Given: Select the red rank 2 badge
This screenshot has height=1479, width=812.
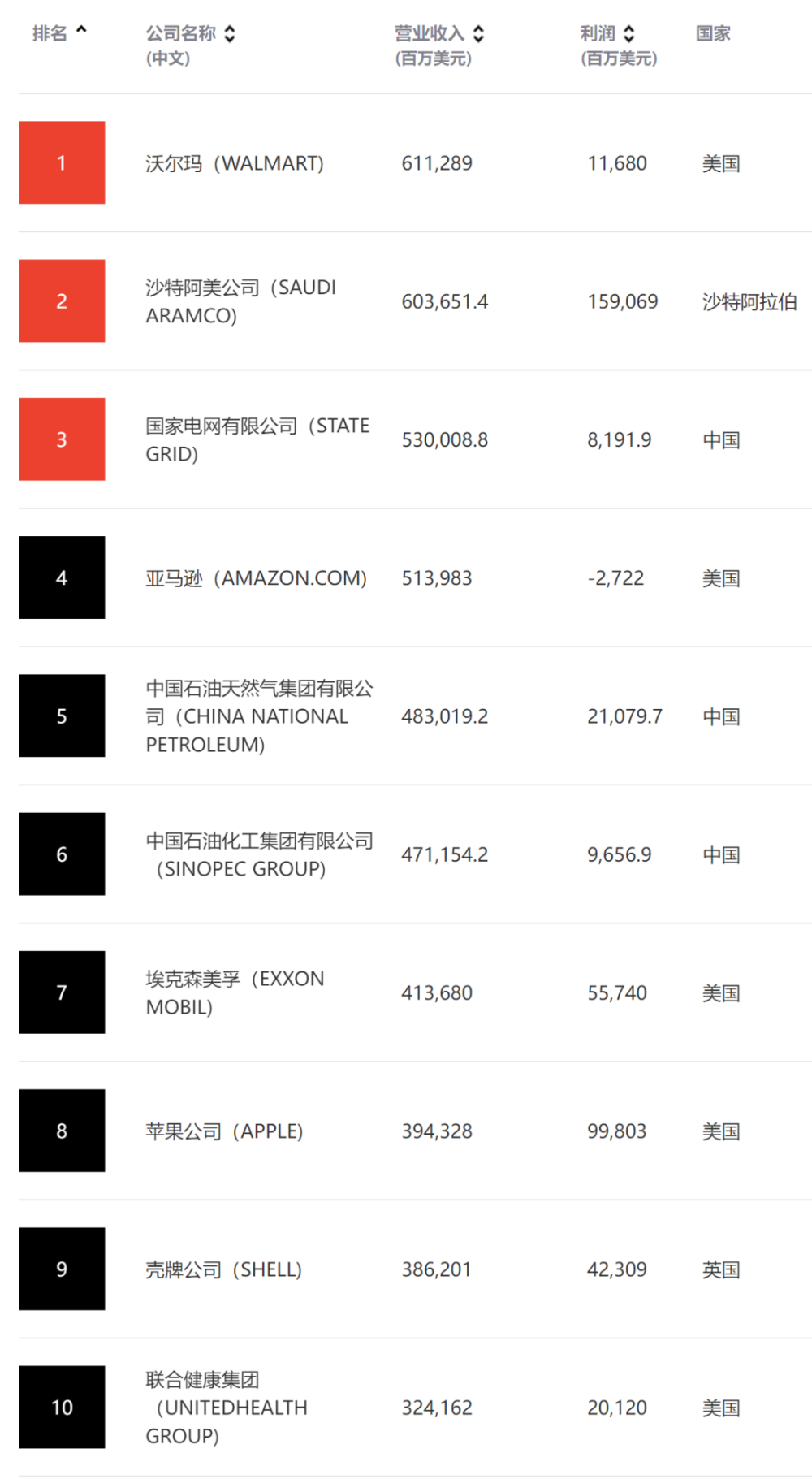Looking at the screenshot, I should pos(62,301).
